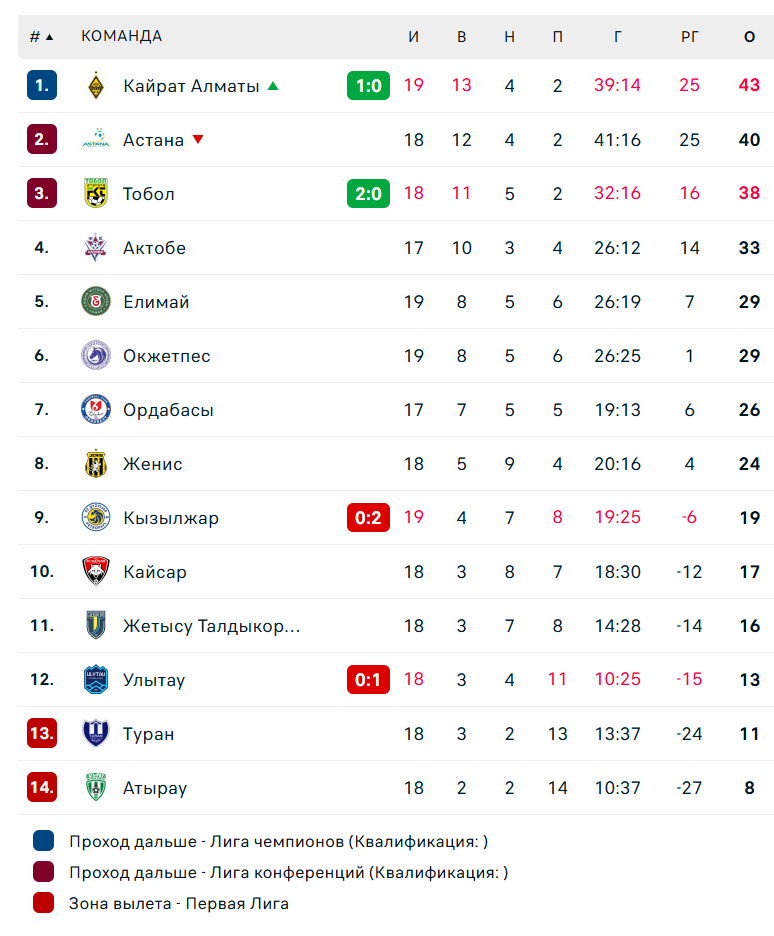Open the Ордабасы team link
774x936 pixels.
[x=168, y=410]
